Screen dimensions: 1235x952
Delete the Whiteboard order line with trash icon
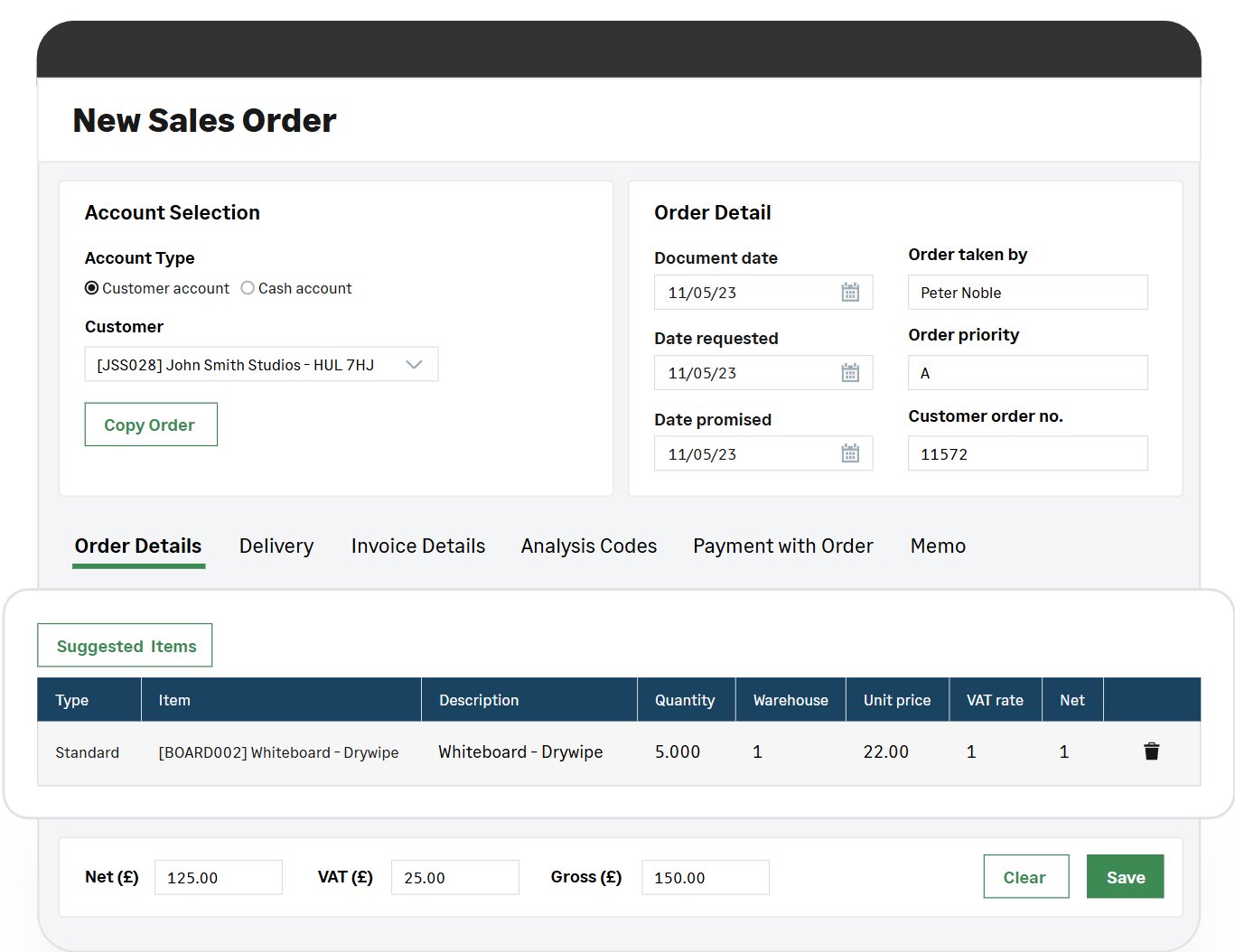click(1151, 751)
